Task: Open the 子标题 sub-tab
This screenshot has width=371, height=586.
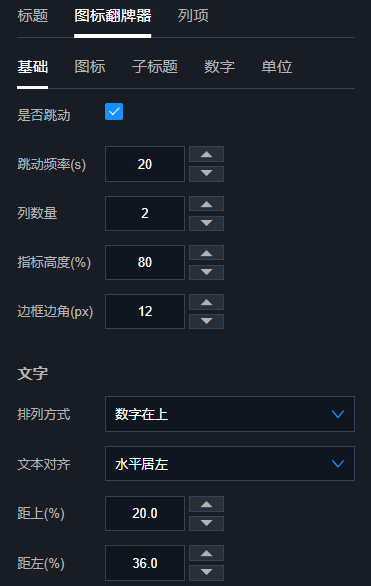Action: tap(155, 67)
